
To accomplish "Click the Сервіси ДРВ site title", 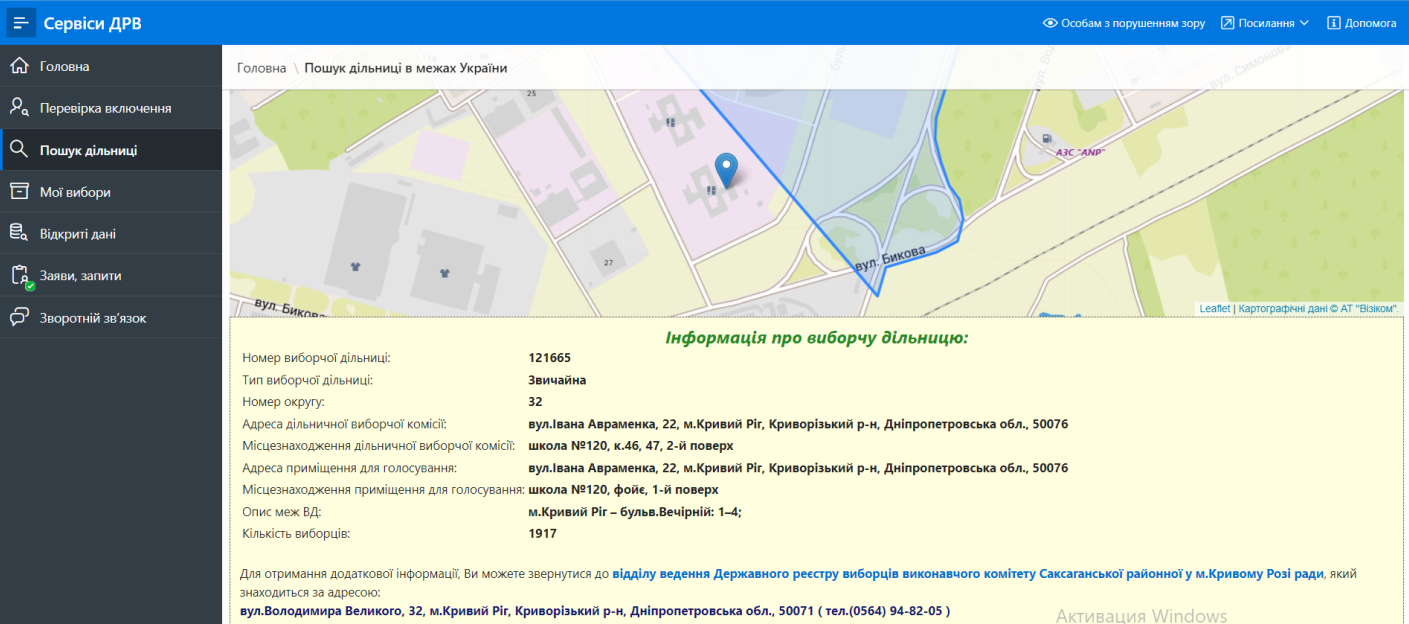I will click(x=93, y=23).
